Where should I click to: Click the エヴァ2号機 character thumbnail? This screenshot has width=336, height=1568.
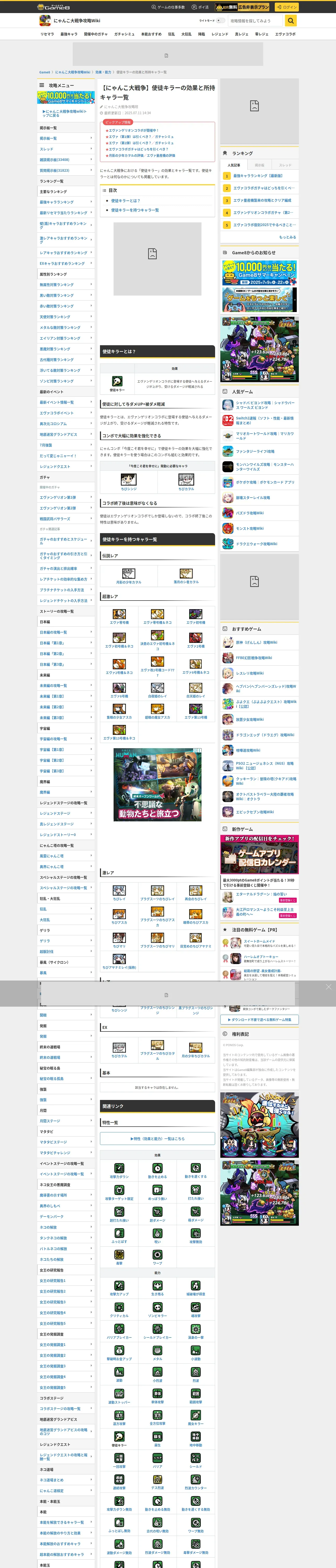click(x=196, y=637)
